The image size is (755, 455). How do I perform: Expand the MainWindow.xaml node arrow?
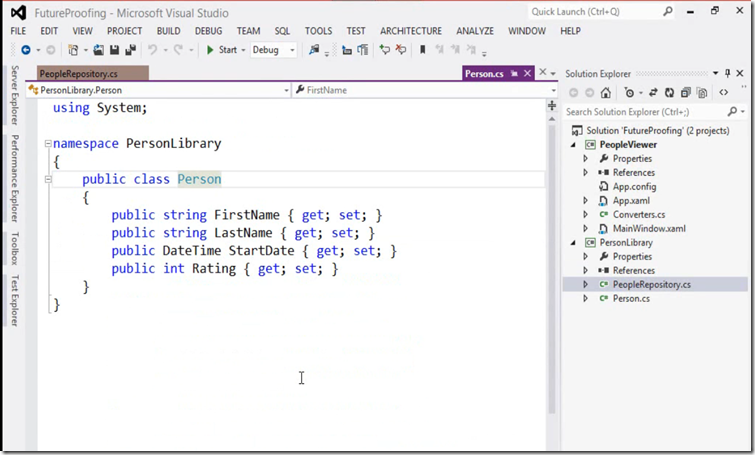point(586,229)
